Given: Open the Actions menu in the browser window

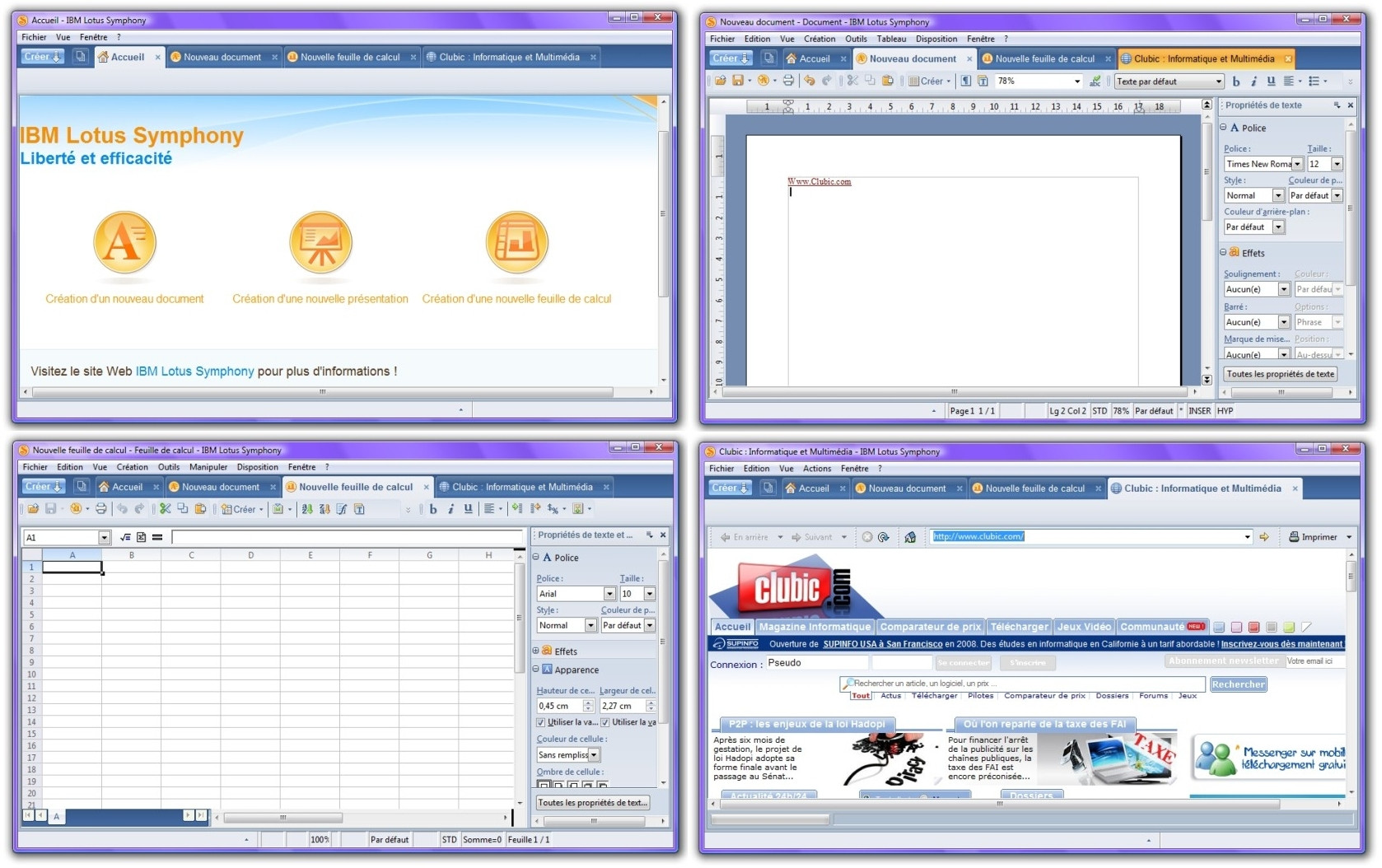Looking at the screenshot, I should tap(817, 469).
